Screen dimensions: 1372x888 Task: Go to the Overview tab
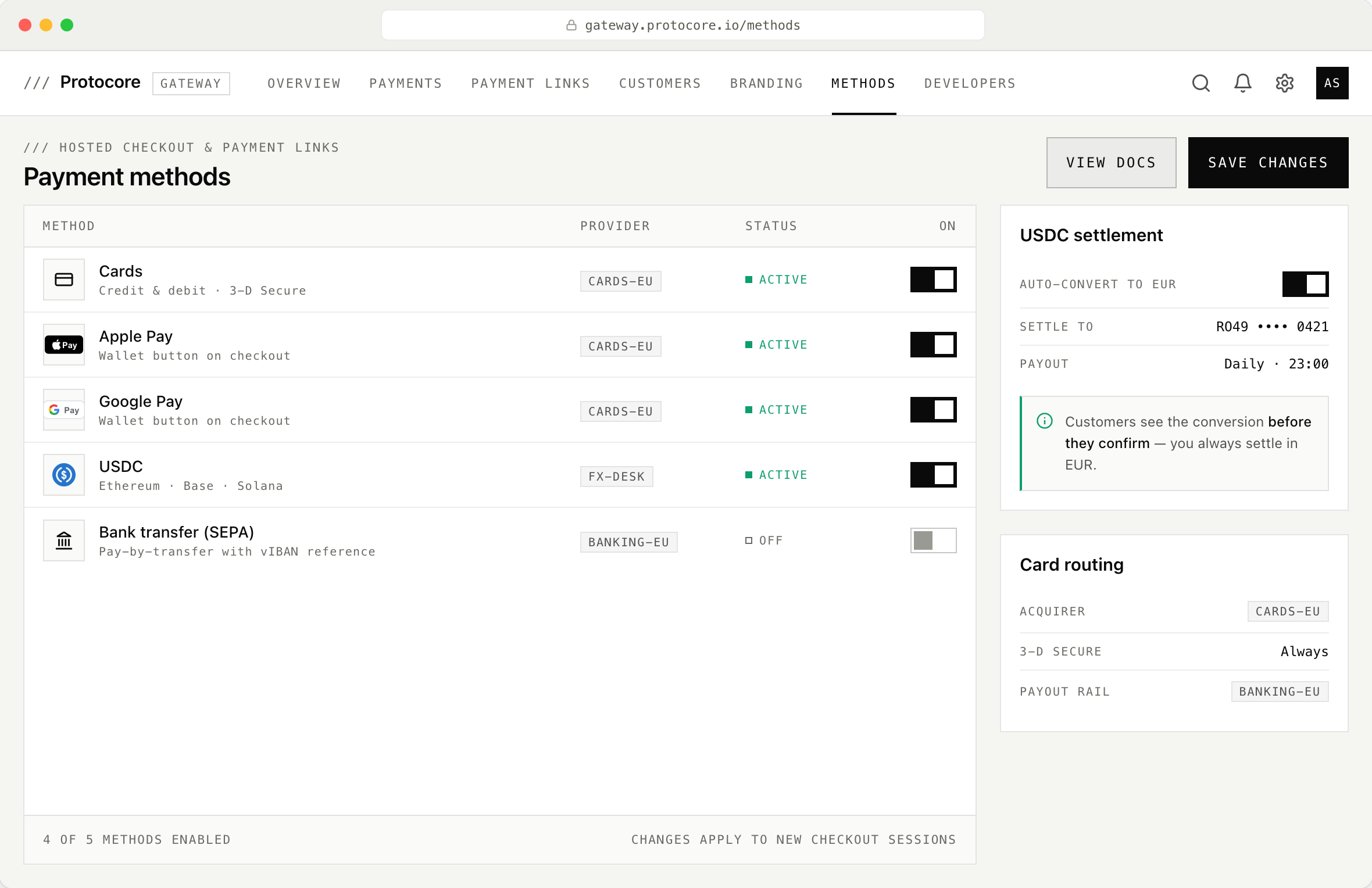(x=304, y=83)
